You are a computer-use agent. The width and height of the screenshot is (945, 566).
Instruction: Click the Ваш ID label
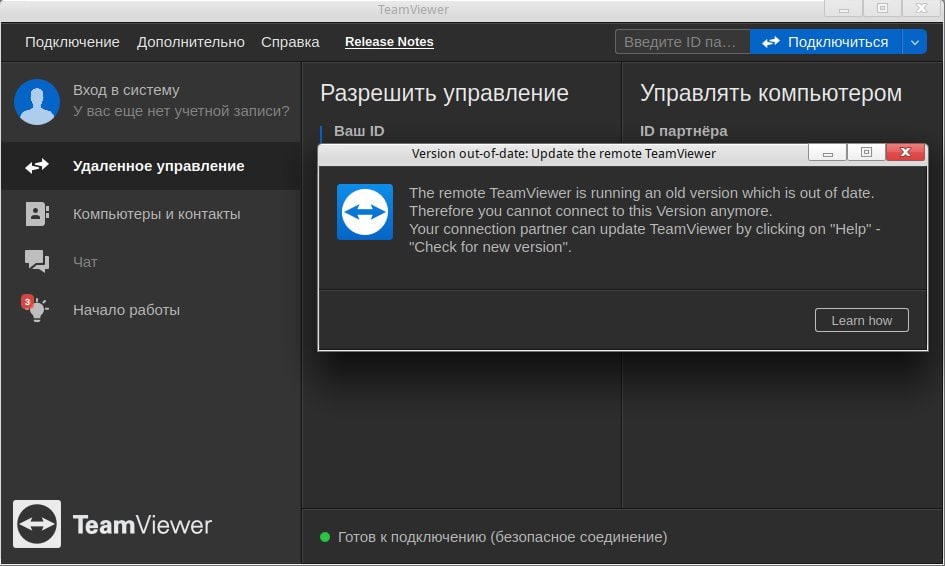pos(359,131)
